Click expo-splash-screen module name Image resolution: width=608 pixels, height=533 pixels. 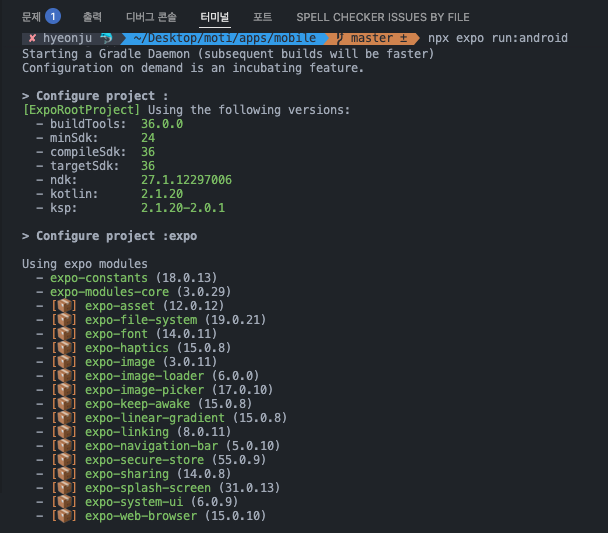coord(148,488)
